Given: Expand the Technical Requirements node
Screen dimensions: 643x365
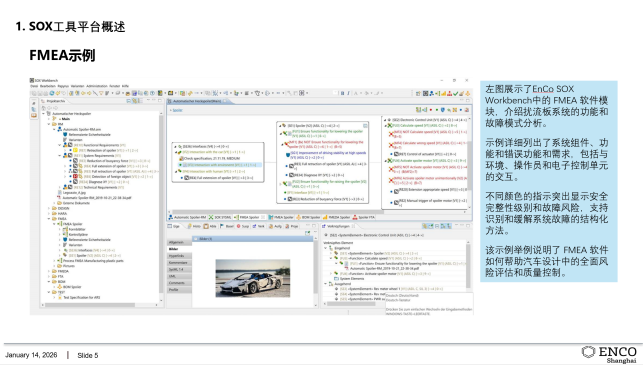Looking at the screenshot, I should click(59, 187).
